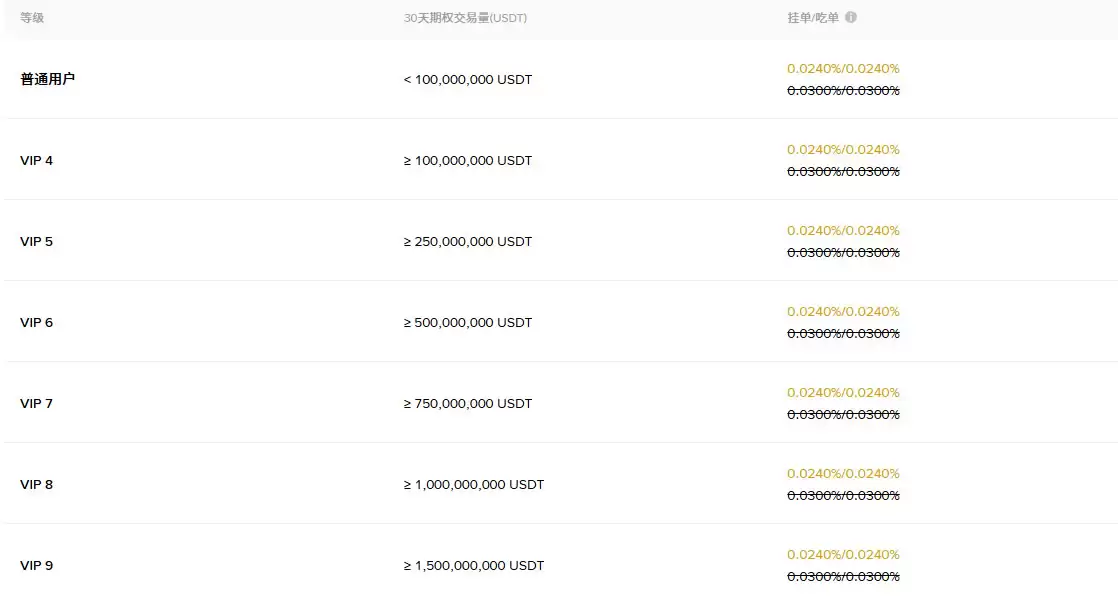The width and height of the screenshot is (1118, 596).
Task: Select the VIP 4 level label
Action: [x=37, y=160]
